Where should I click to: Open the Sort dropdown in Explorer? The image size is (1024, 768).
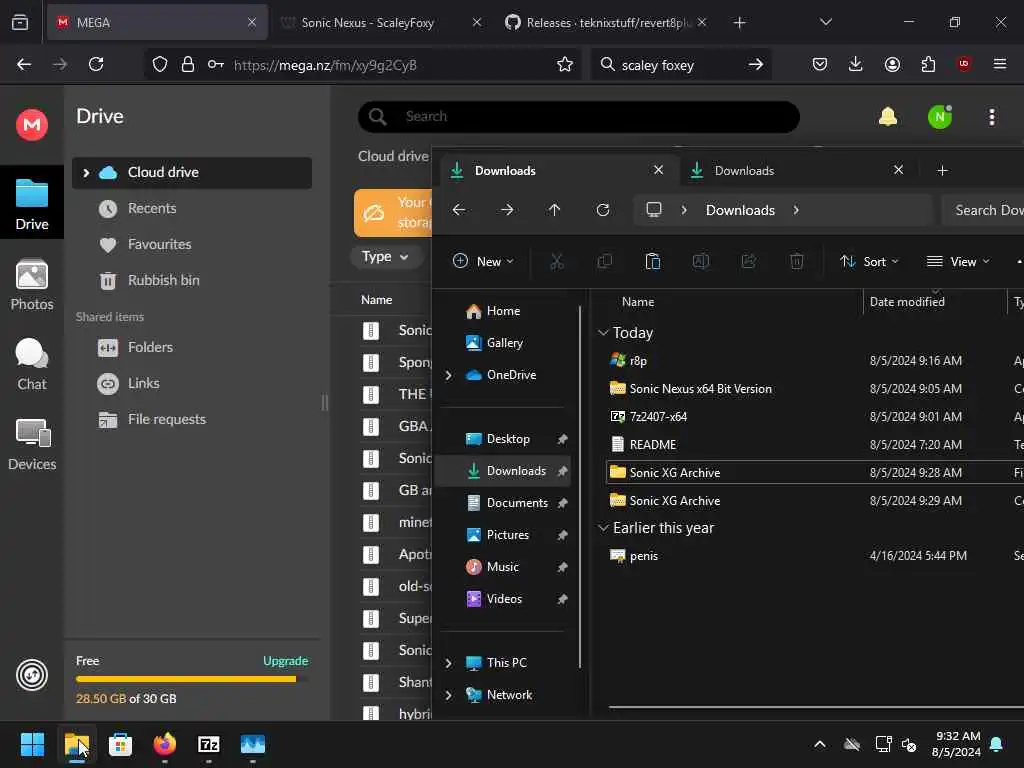pyautogui.click(x=869, y=262)
